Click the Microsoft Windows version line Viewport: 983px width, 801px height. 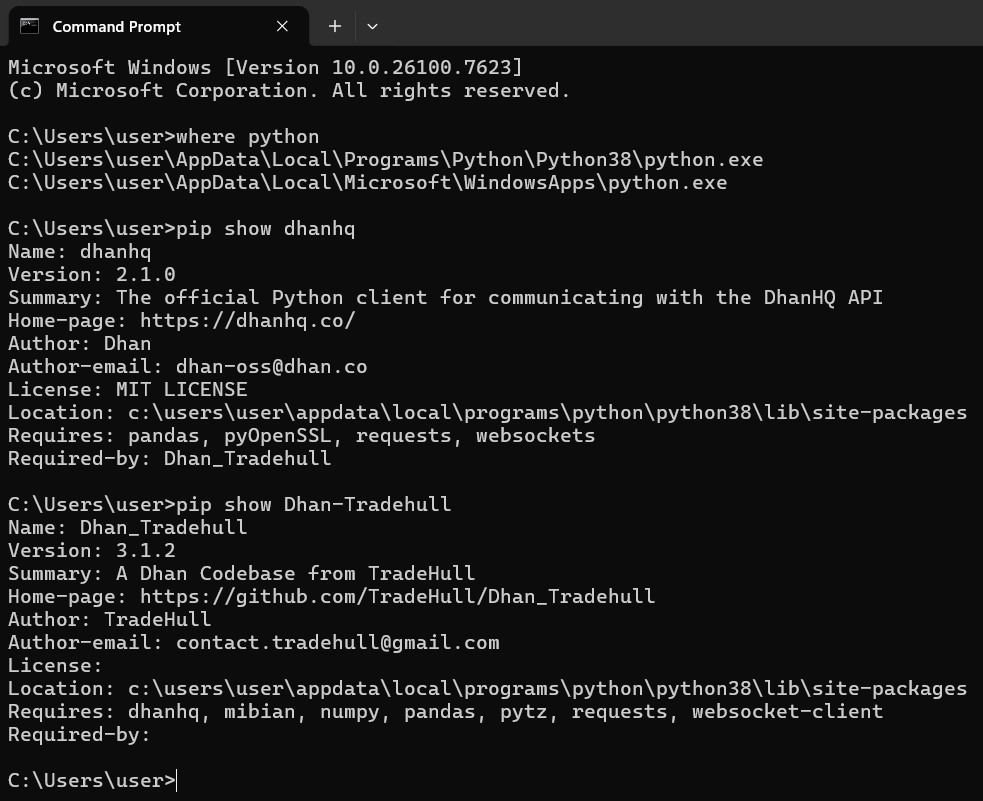265,67
